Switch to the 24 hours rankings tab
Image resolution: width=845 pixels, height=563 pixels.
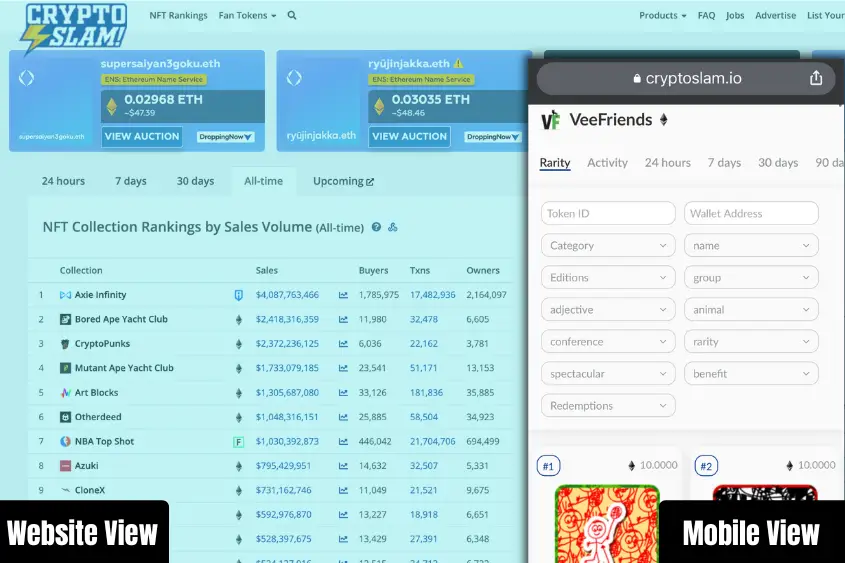[63, 181]
